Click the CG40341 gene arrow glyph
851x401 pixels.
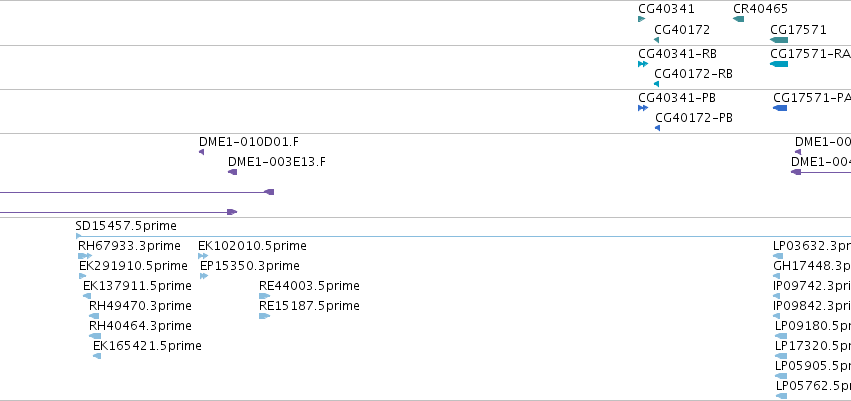point(642,19)
